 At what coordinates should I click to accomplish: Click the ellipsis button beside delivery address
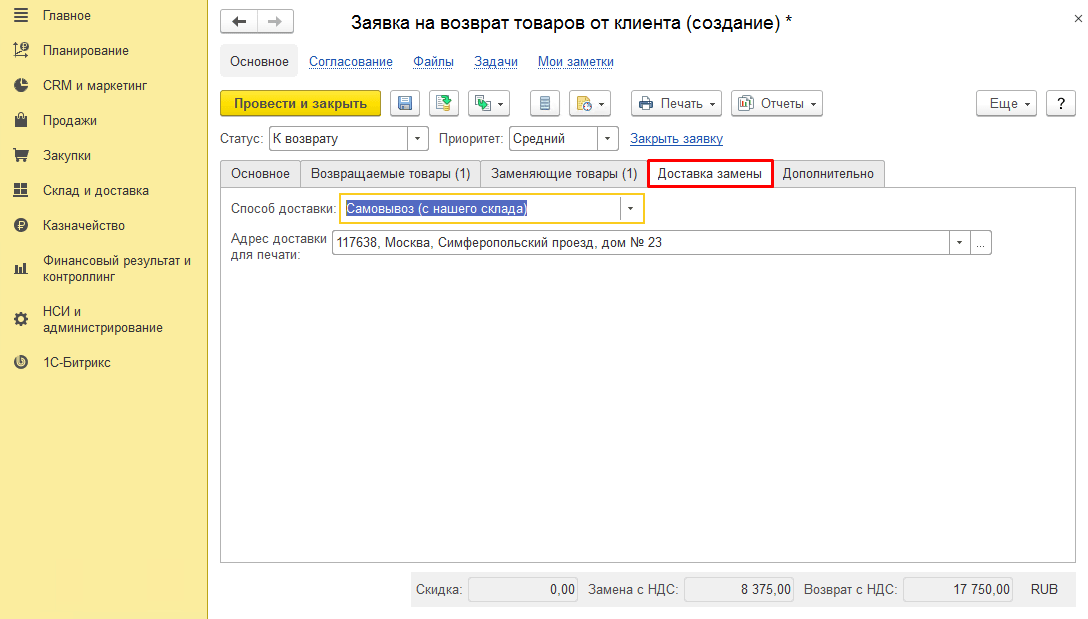(980, 243)
